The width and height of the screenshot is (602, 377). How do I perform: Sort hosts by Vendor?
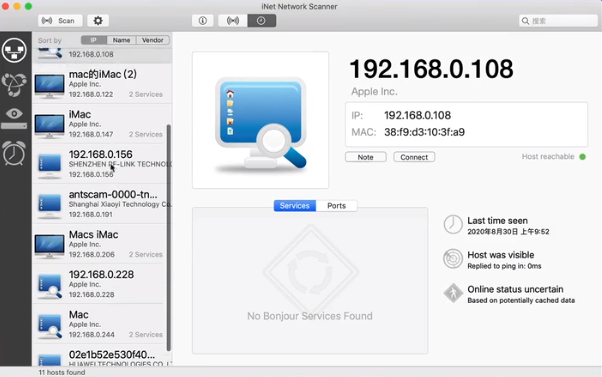(x=153, y=40)
